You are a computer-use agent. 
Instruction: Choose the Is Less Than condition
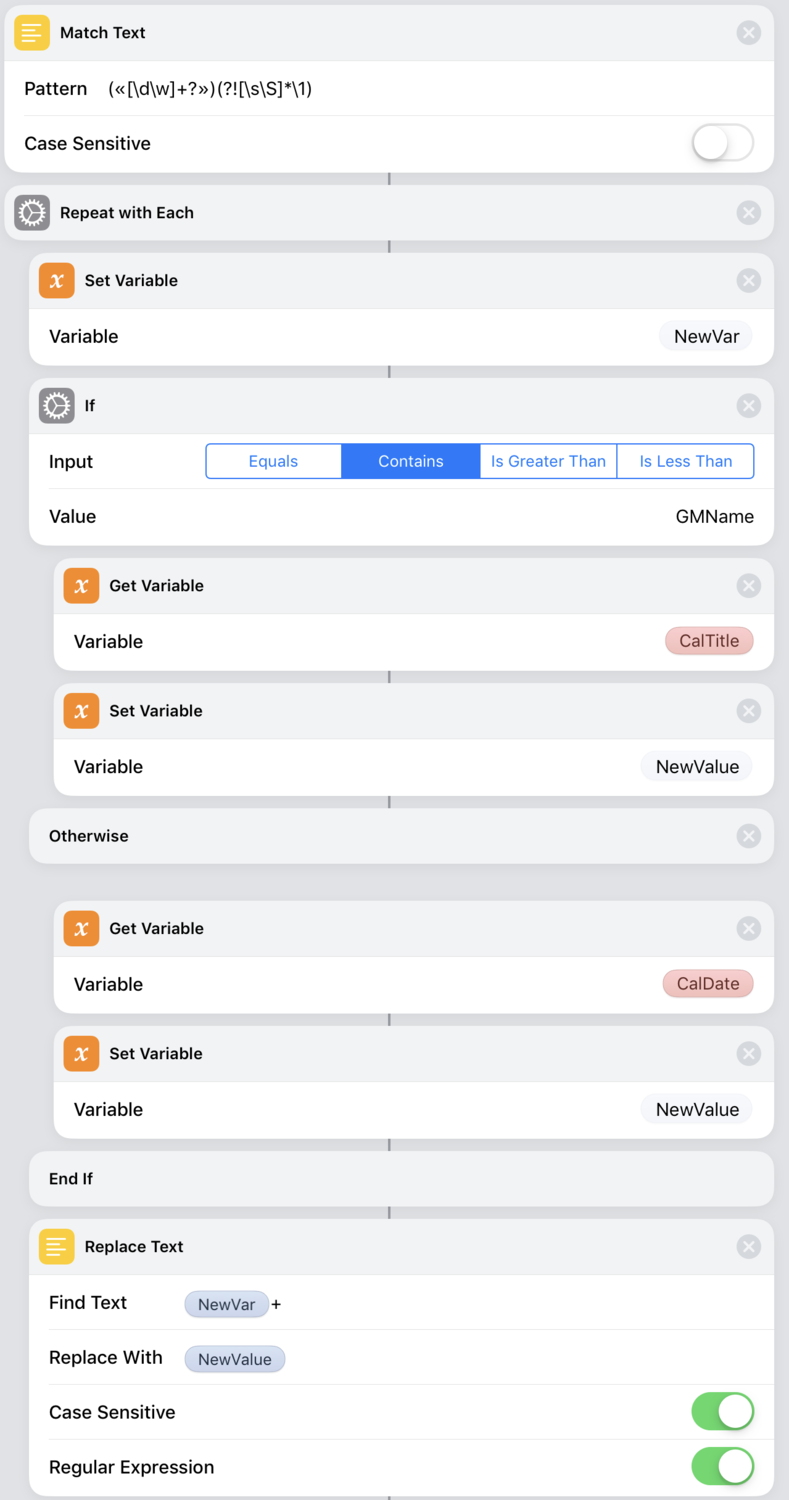coord(685,461)
